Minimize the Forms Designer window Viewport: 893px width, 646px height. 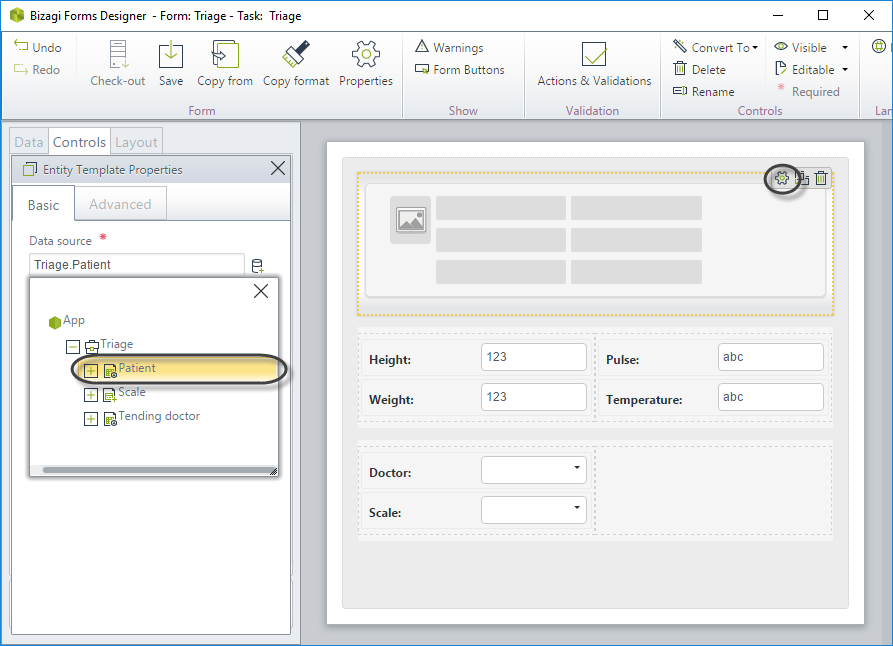(778, 15)
